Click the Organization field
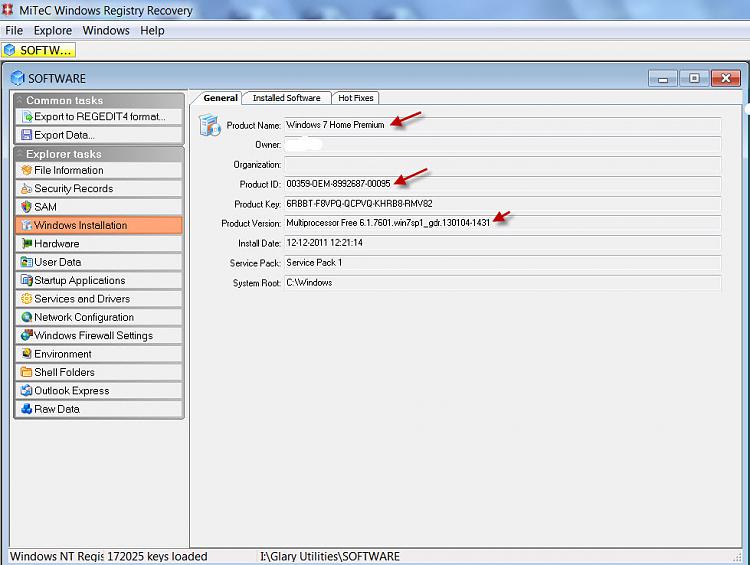The image size is (750, 565). pos(502,164)
